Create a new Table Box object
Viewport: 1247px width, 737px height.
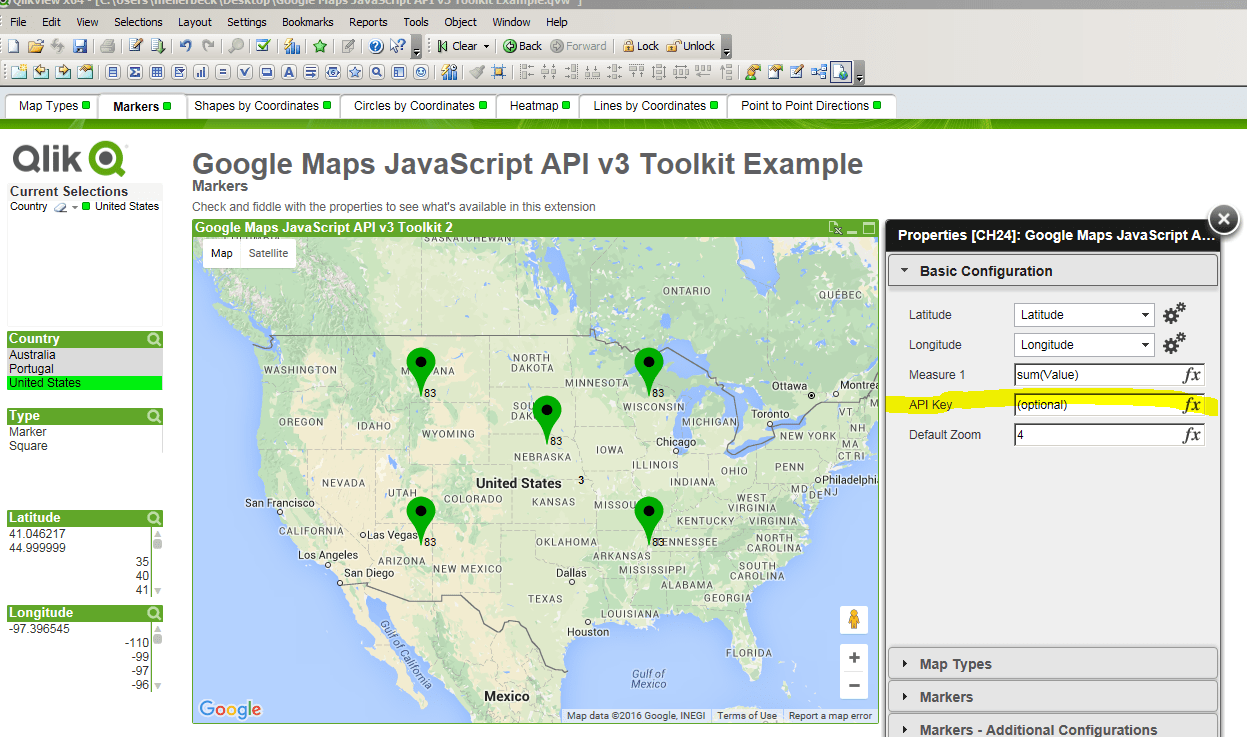(x=156, y=72)
